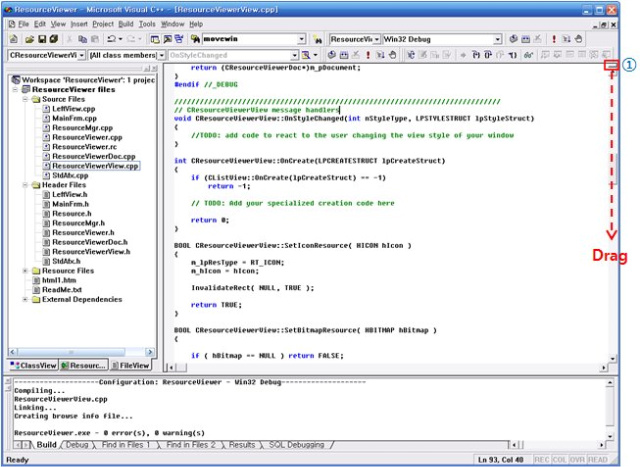Switch to the ClassView tab
This screenshot has height=467, width=640.
pos(33,365)
